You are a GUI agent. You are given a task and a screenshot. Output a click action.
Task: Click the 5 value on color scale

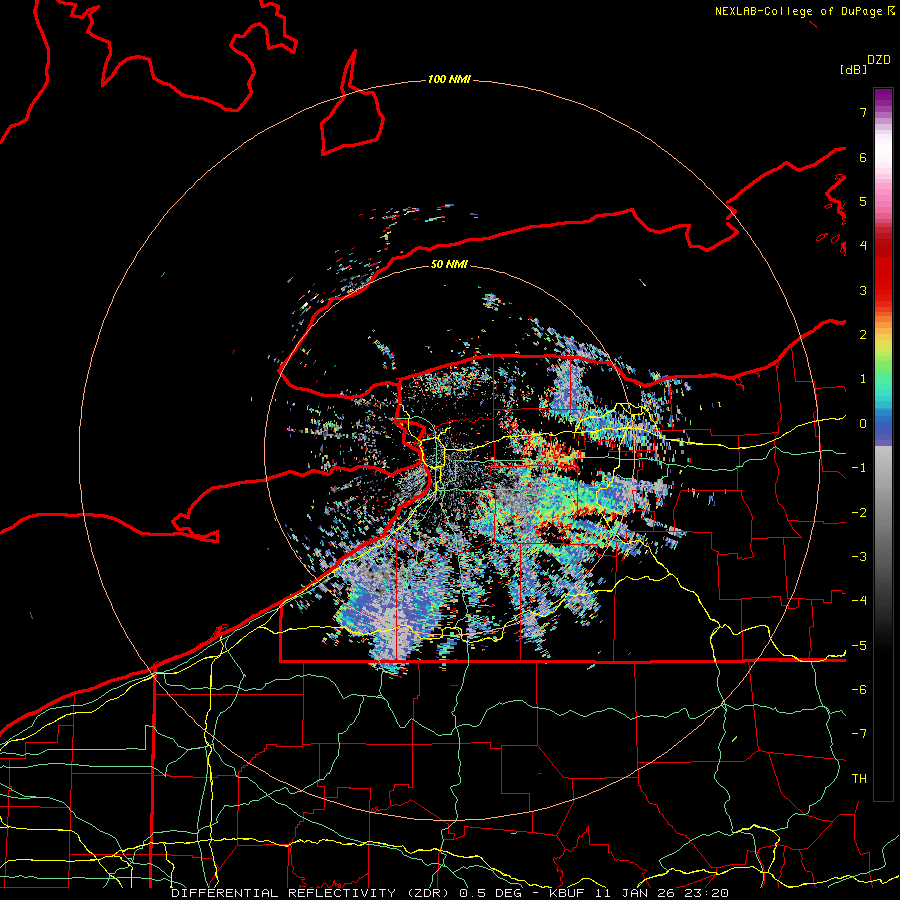pyautogui.click(x=863, y=201)
